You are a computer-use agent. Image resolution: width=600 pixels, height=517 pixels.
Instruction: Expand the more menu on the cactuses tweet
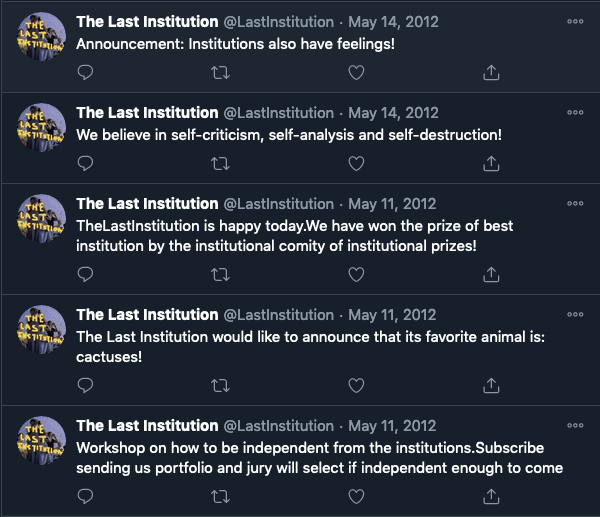(x=575, y=313)
